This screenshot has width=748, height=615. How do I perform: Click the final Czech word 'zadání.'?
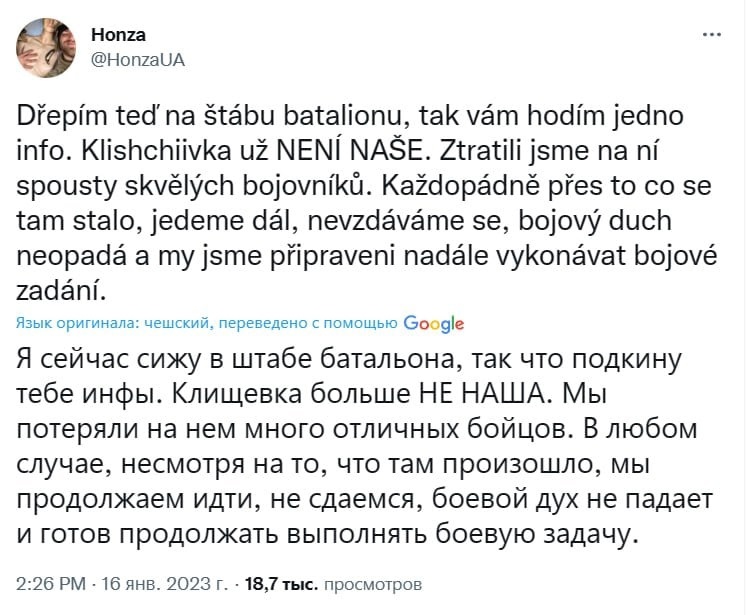pos(61,291)
